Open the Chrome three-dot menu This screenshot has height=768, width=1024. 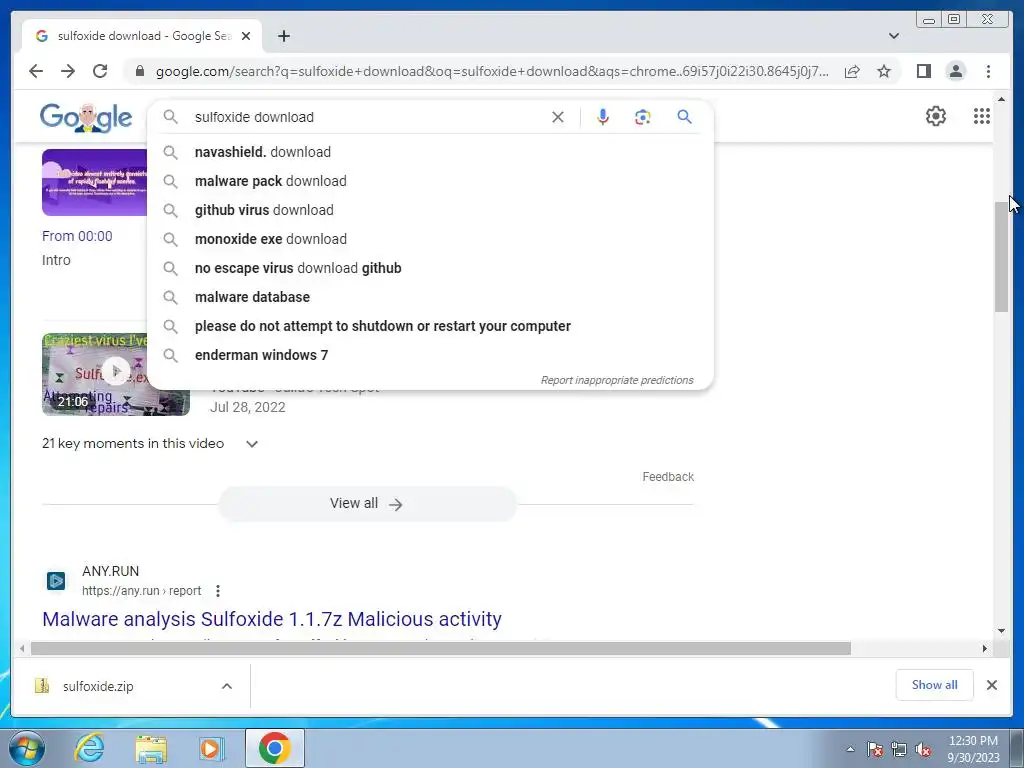pos(988,71)
